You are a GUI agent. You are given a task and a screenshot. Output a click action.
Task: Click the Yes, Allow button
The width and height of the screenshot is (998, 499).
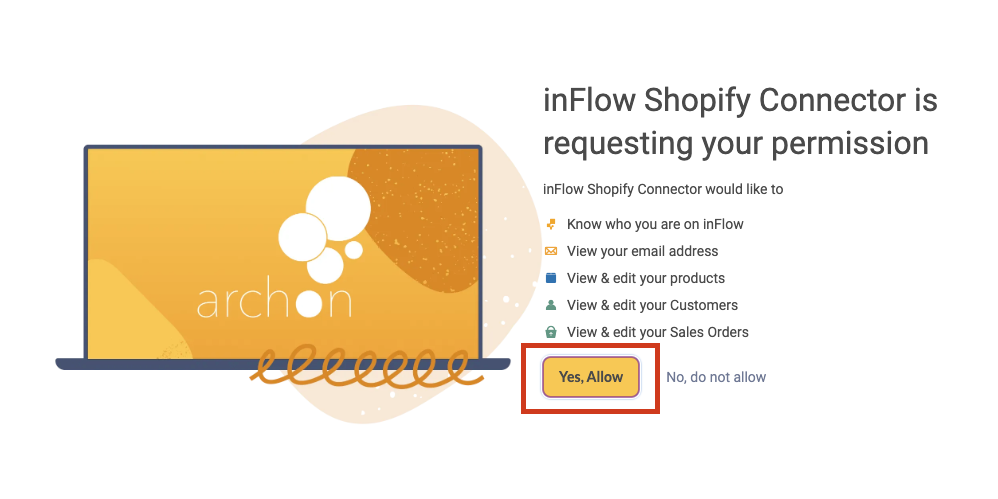(x=591, y=377)
